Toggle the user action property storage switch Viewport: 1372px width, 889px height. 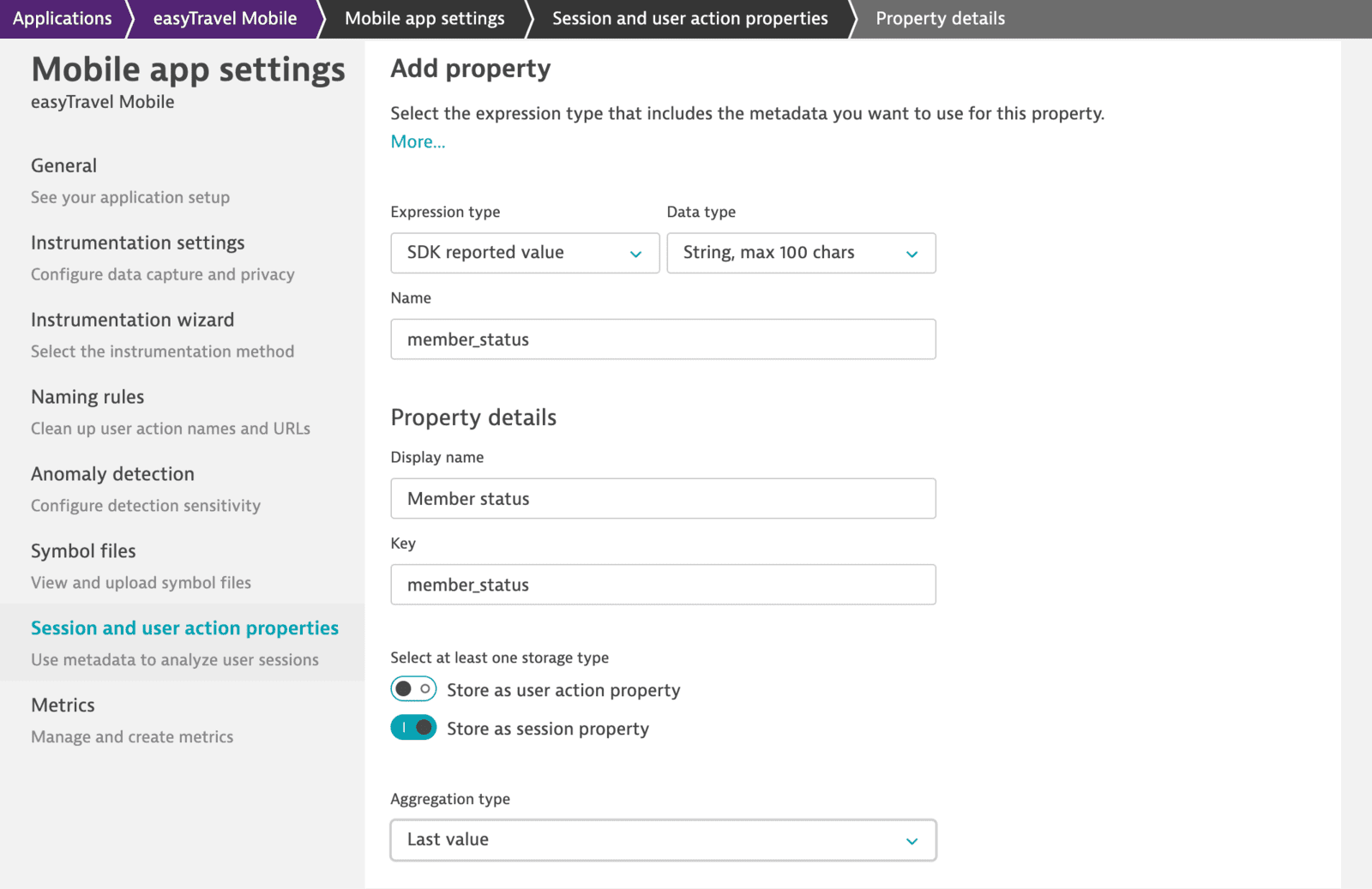coord(413,688)
